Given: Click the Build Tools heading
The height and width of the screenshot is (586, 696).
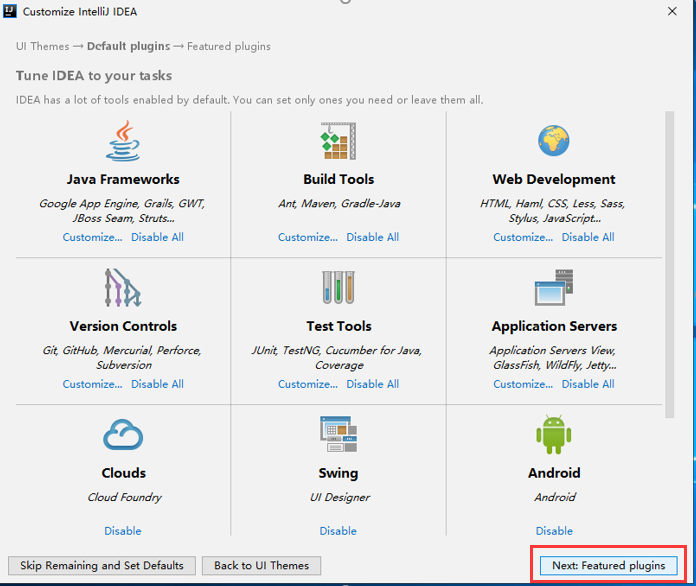Looking at the screenshot, I should (339, 179).
